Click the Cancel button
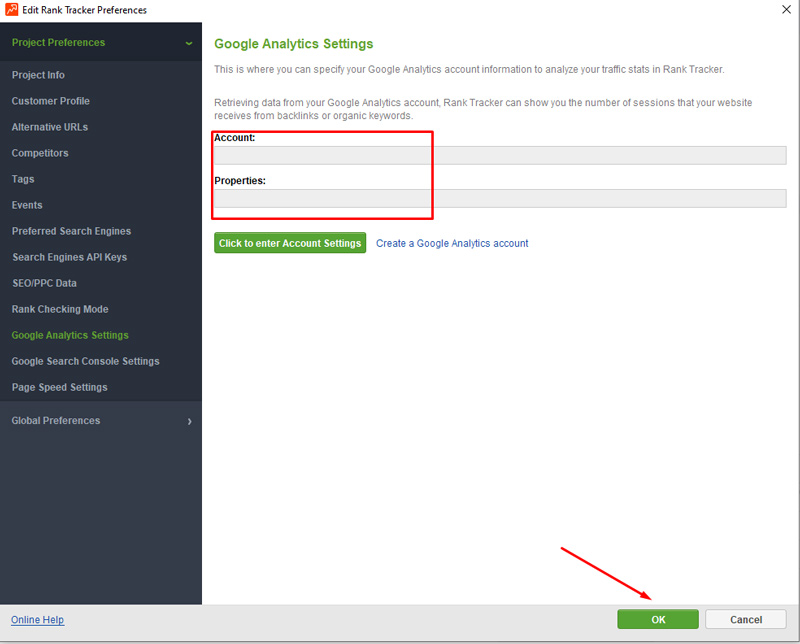The height and width of the screenshot is (644, 800). click(746, 620)
